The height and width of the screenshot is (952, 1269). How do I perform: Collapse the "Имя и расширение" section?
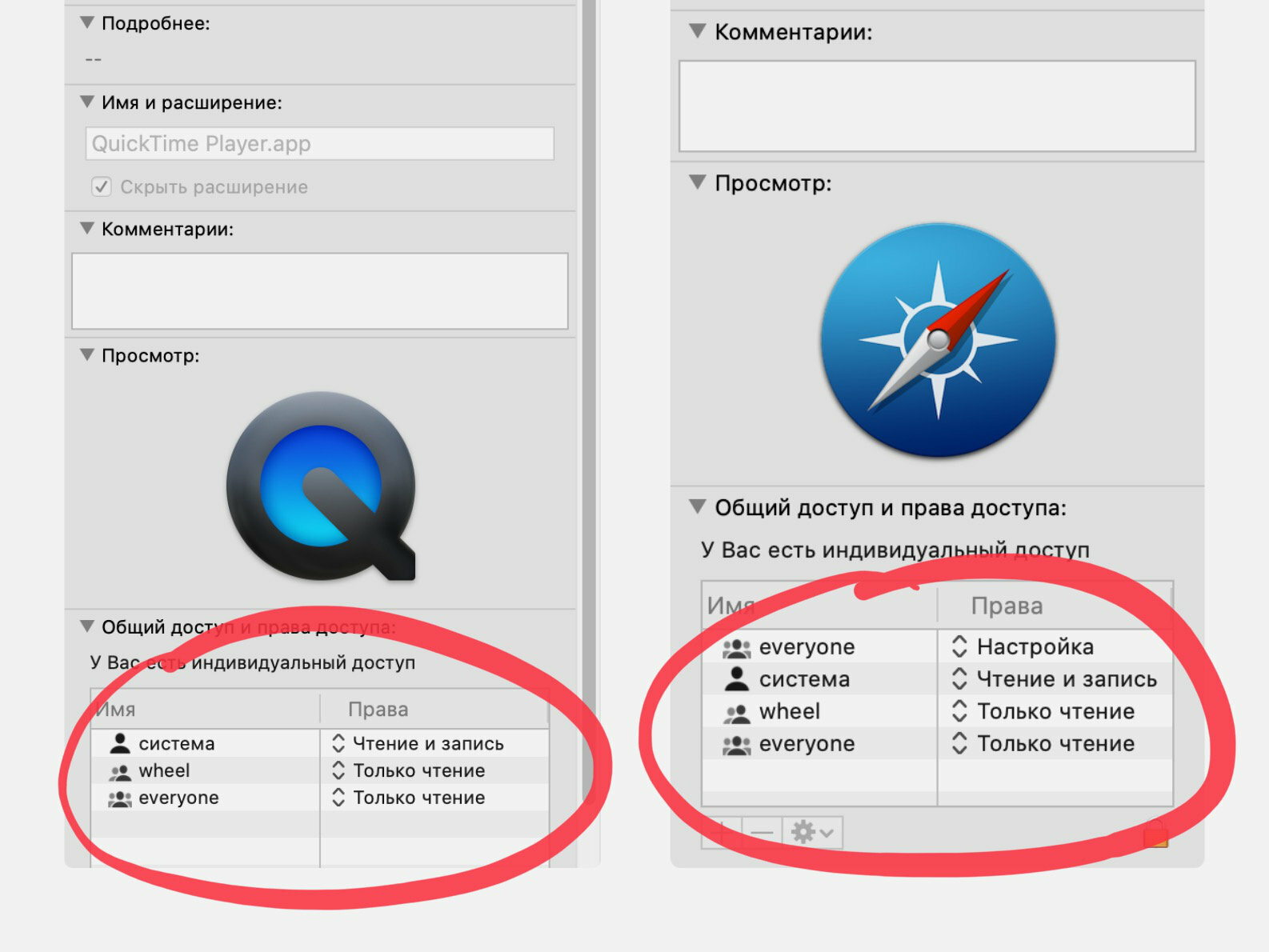[87, 102]
